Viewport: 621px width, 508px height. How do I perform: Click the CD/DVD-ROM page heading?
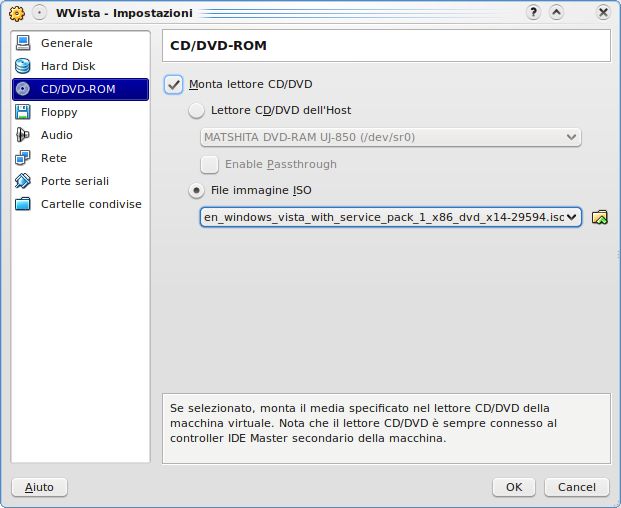pyautogui.click(x=218, y=46)
